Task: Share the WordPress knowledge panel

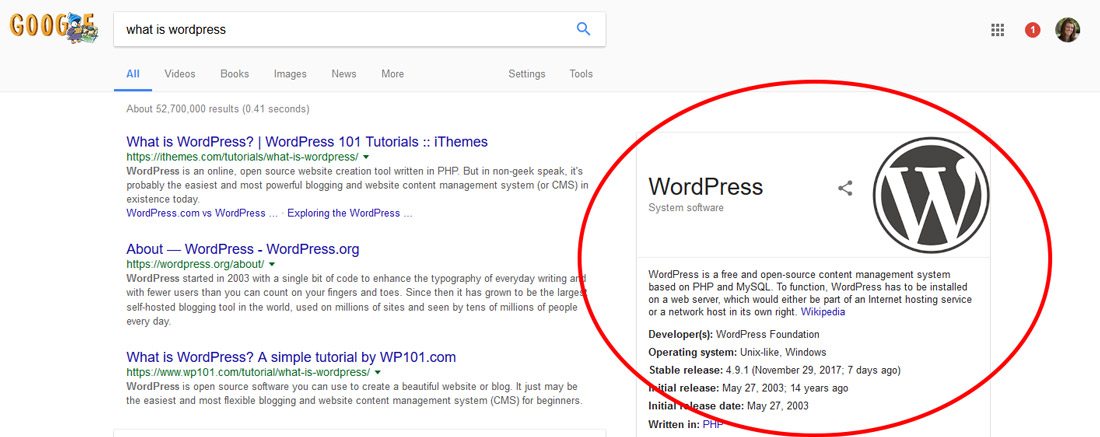Action: click(845, 188)
